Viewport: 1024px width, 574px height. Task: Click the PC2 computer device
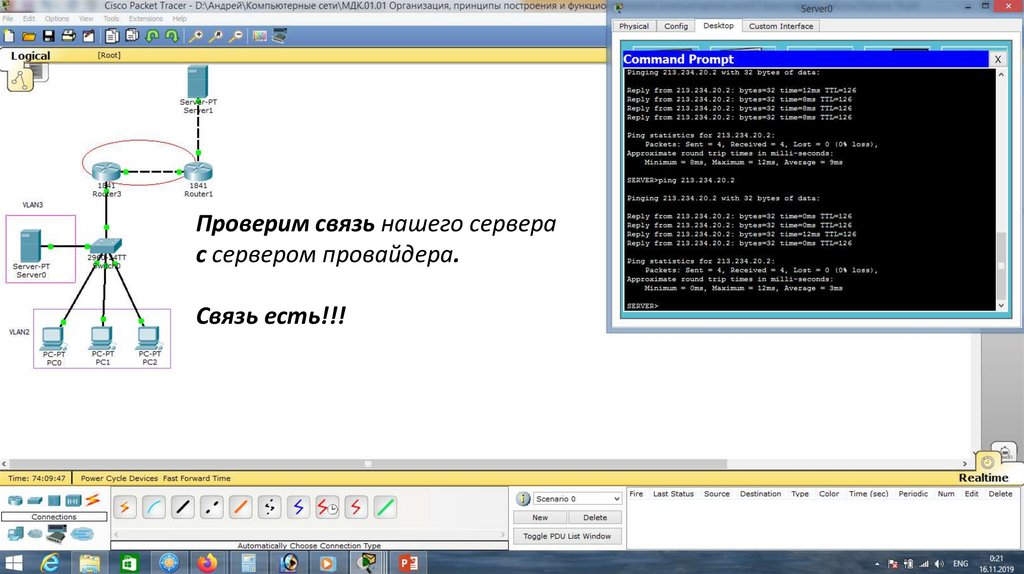pyautogui.click(x=149, y=338)
